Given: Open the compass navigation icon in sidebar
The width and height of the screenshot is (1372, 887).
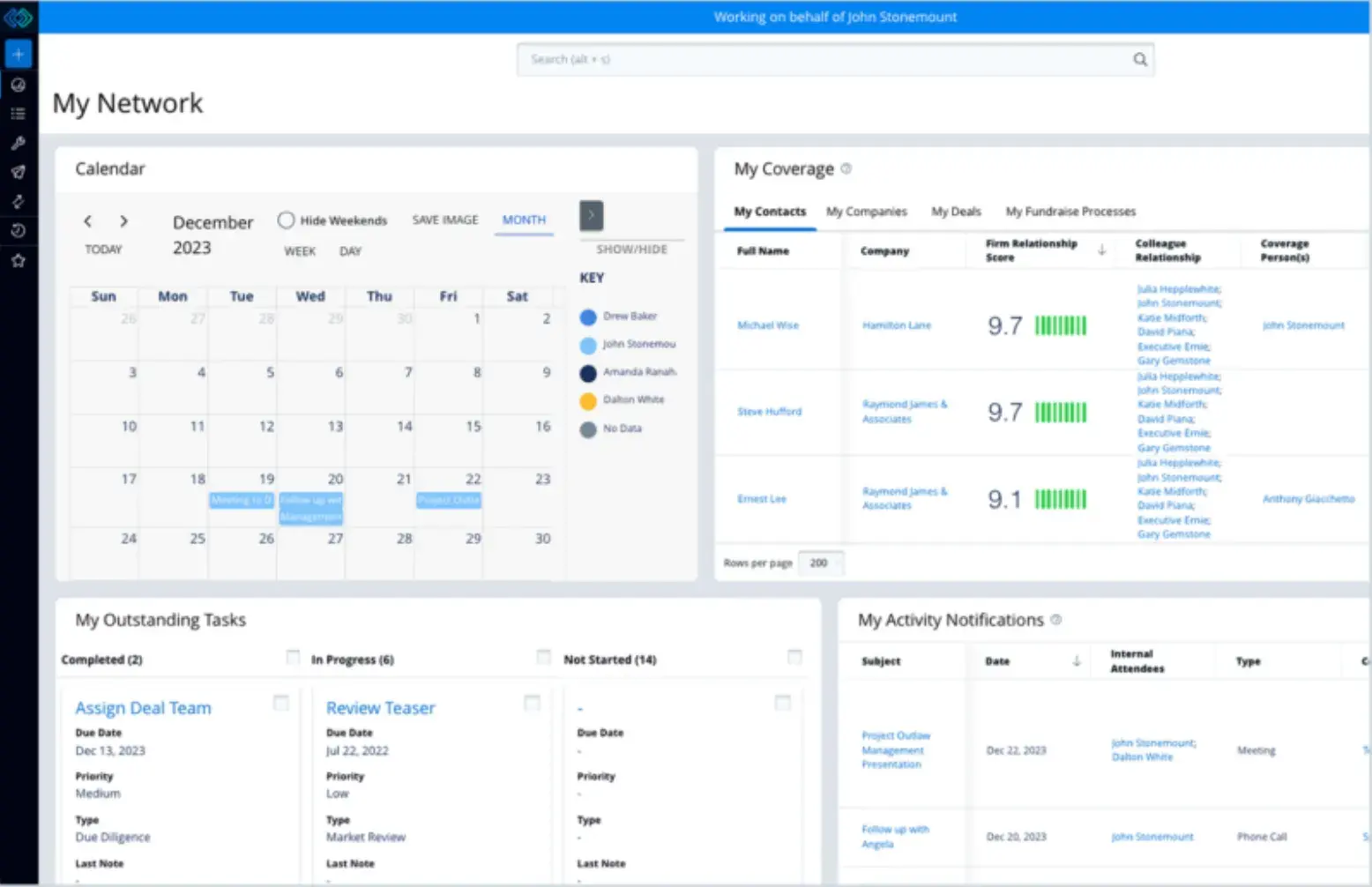Looking at the screenshot, I should [19, 84].
